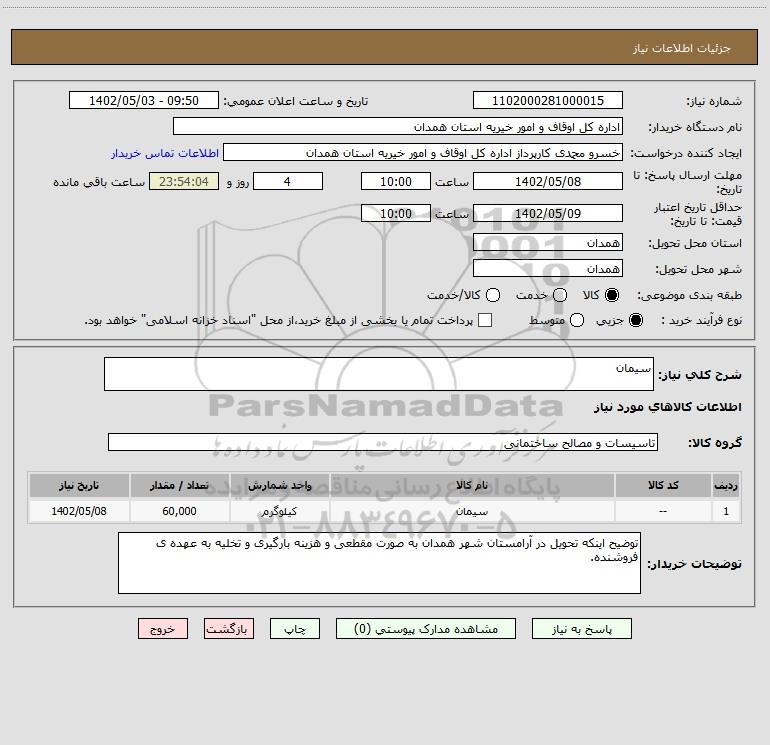Click the ایجاد کننده درخواست field

click(x=423, y=152)
